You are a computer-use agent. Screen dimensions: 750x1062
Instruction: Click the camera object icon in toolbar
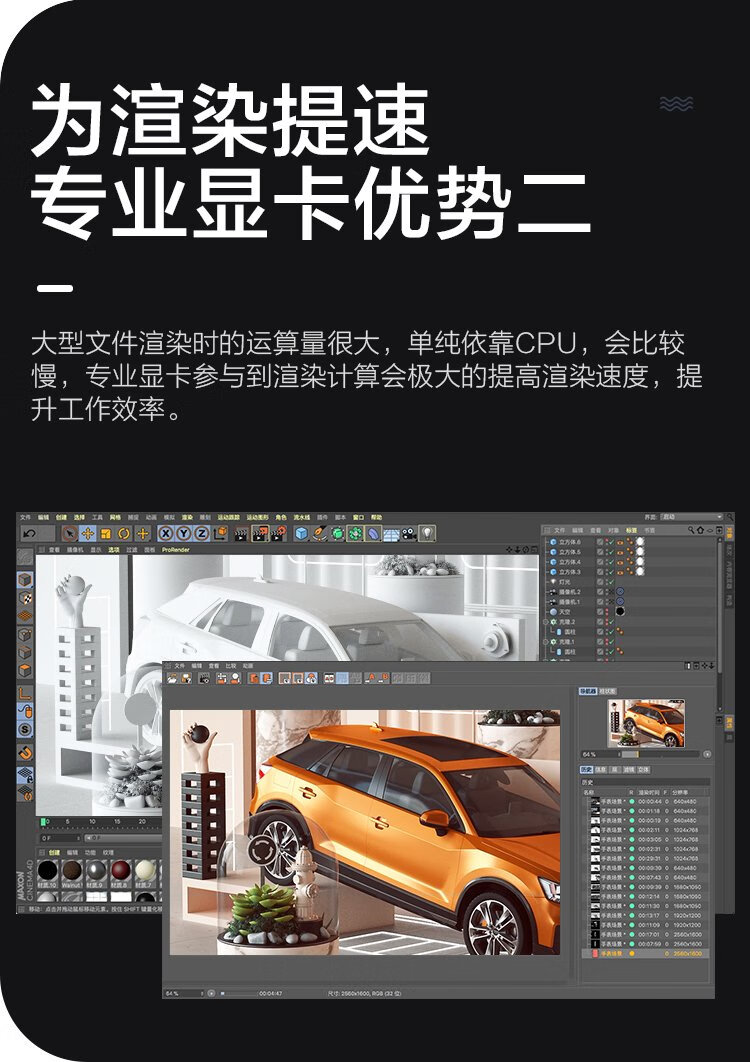point(409,534)
